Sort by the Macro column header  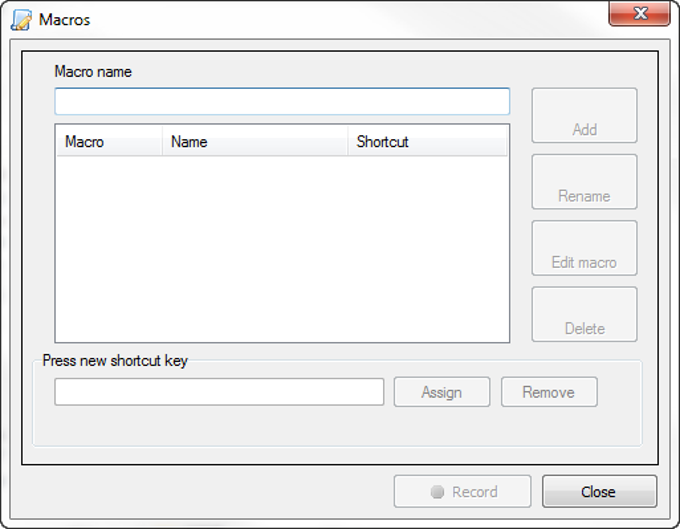tap(109, 141)
